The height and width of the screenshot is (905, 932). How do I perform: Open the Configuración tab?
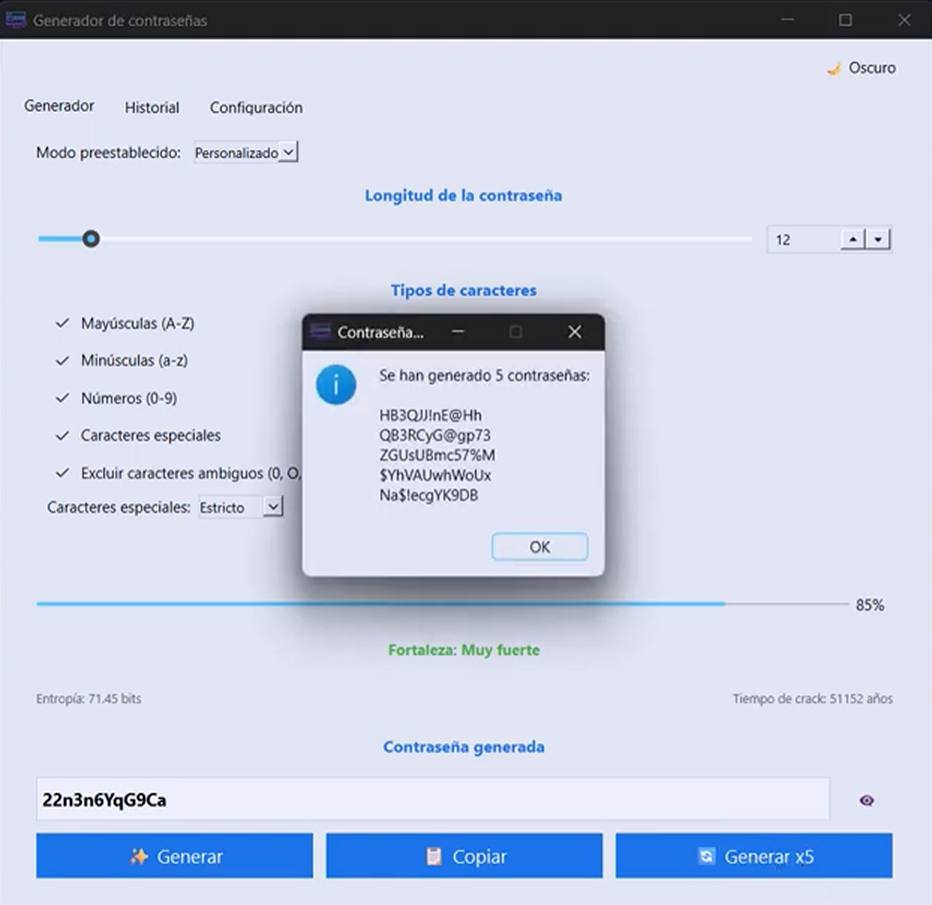(256, 108)
